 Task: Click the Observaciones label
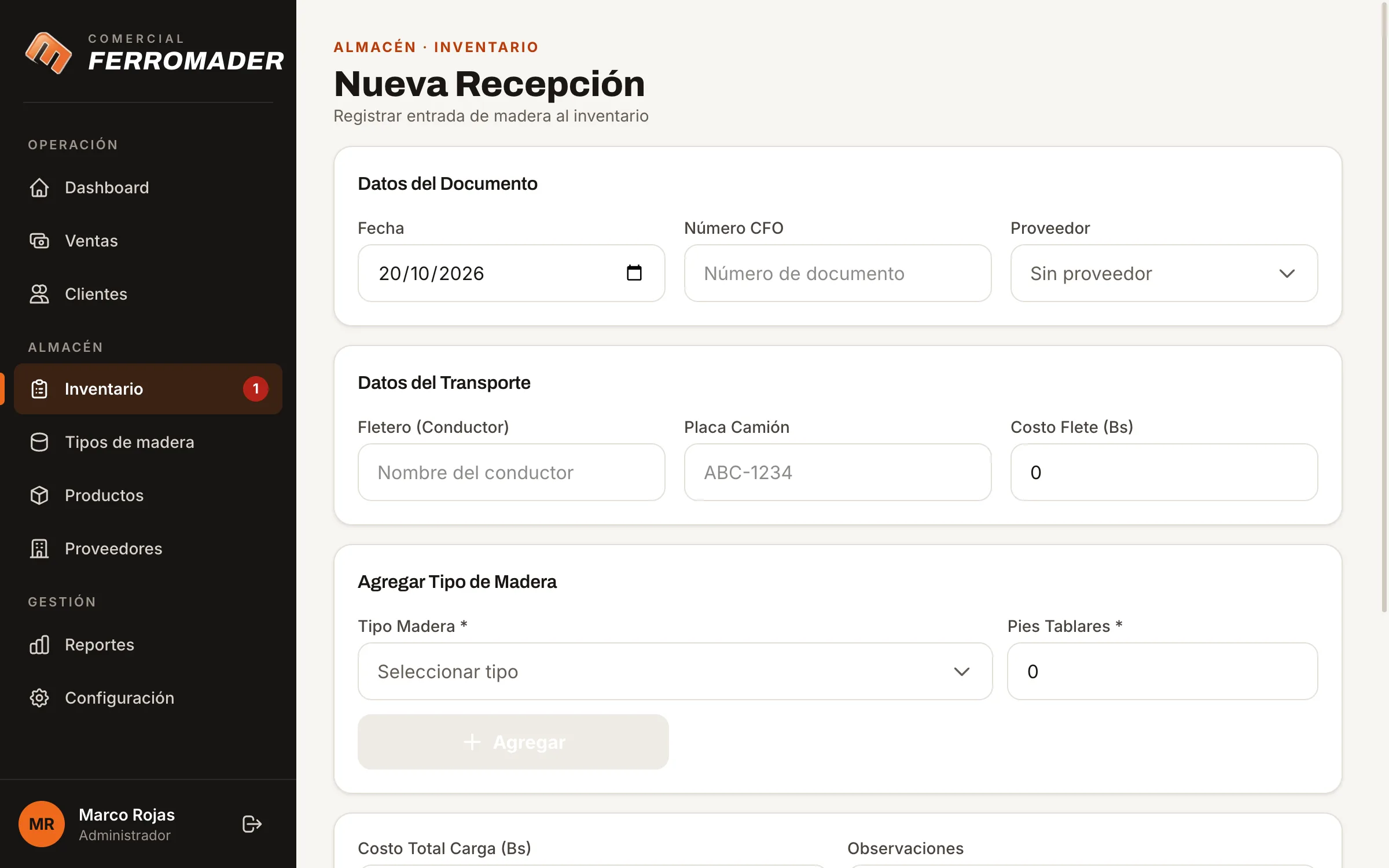pyautogui.click(x=905, y=848)
